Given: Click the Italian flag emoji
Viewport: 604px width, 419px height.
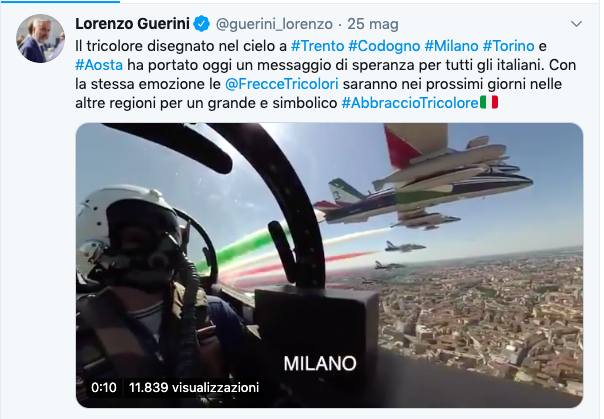Looking at the screenshot, I should (x=489, y=102).
